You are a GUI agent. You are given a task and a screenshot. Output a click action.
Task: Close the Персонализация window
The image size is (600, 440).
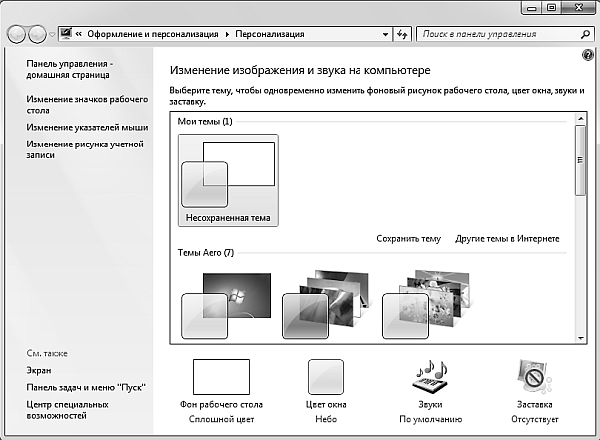pos(579,8)
